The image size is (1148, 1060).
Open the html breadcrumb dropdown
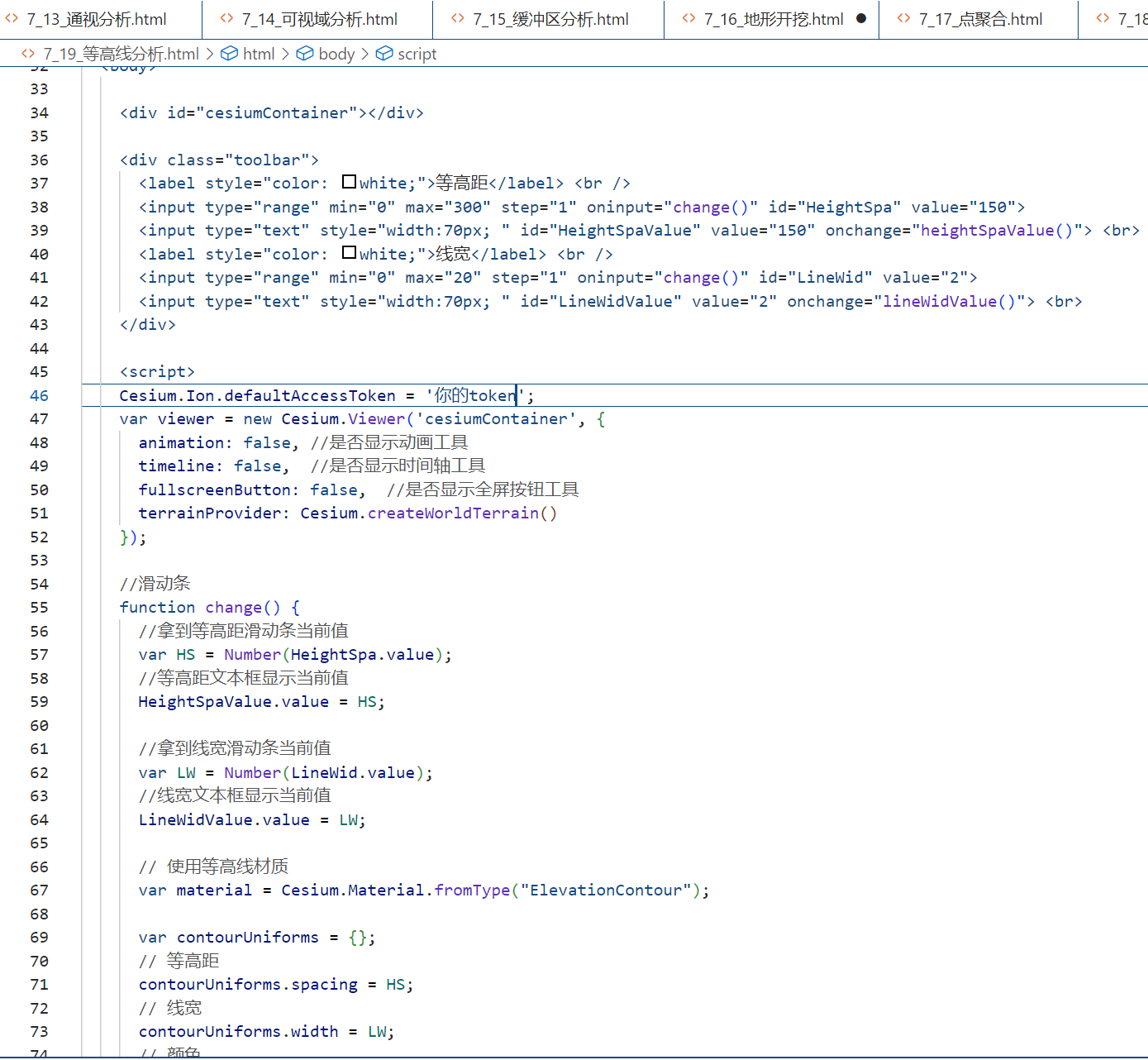pyautogui.click(x=259, y=54)
